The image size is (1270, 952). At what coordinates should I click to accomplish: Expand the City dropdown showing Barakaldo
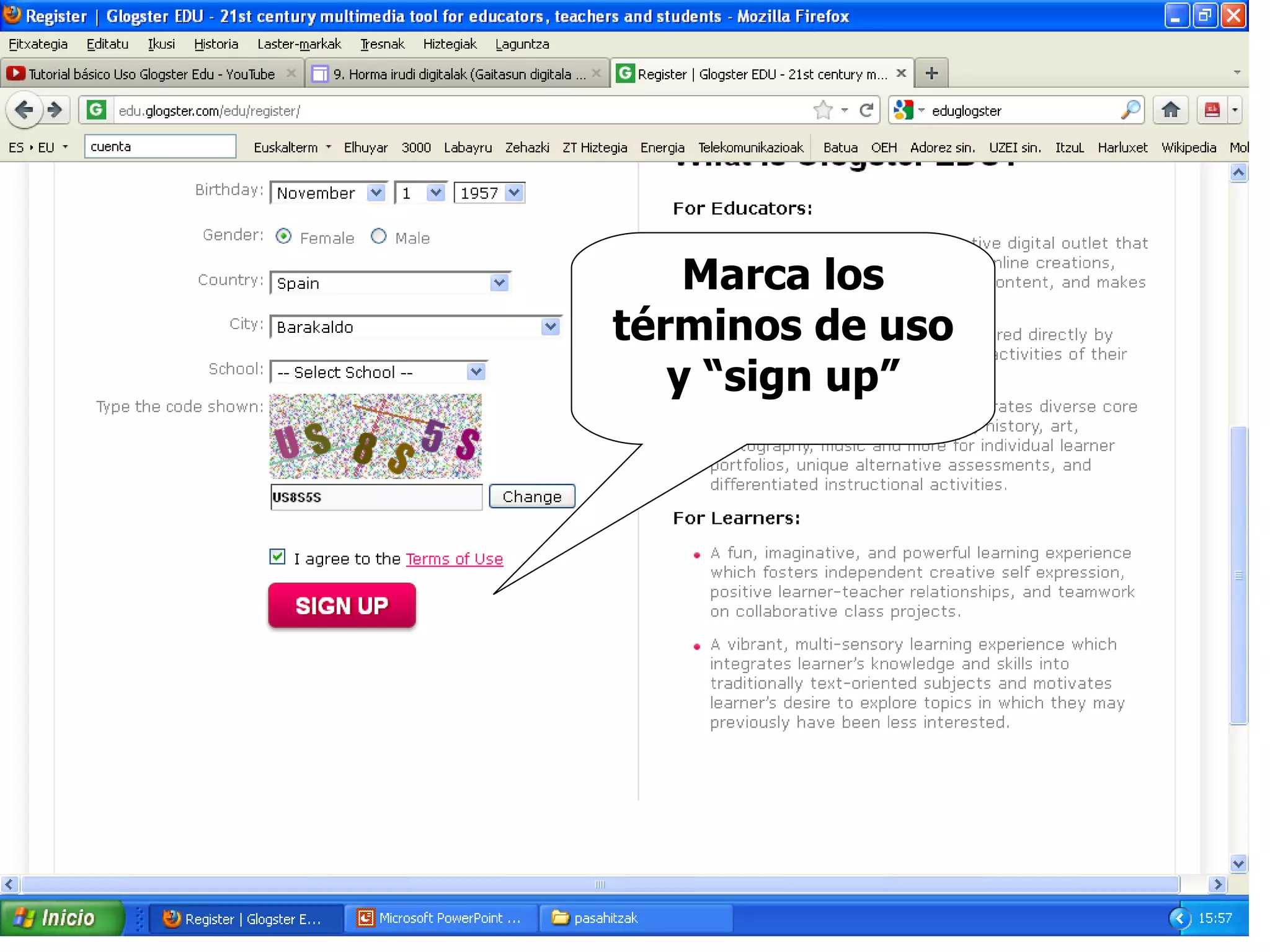coord(550,326)
